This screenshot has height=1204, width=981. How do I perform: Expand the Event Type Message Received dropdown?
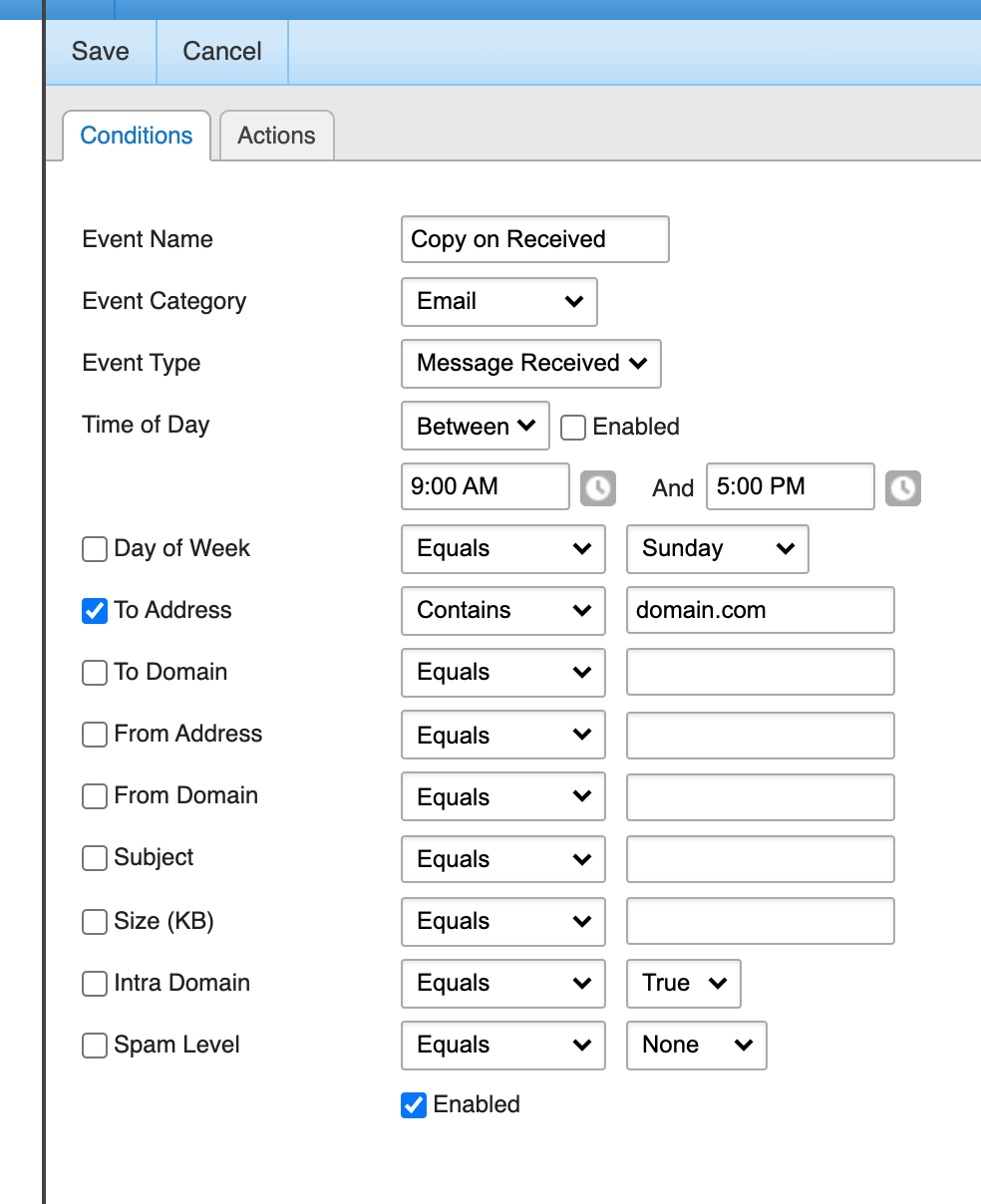pyautogui.click(x=530, y=364)
